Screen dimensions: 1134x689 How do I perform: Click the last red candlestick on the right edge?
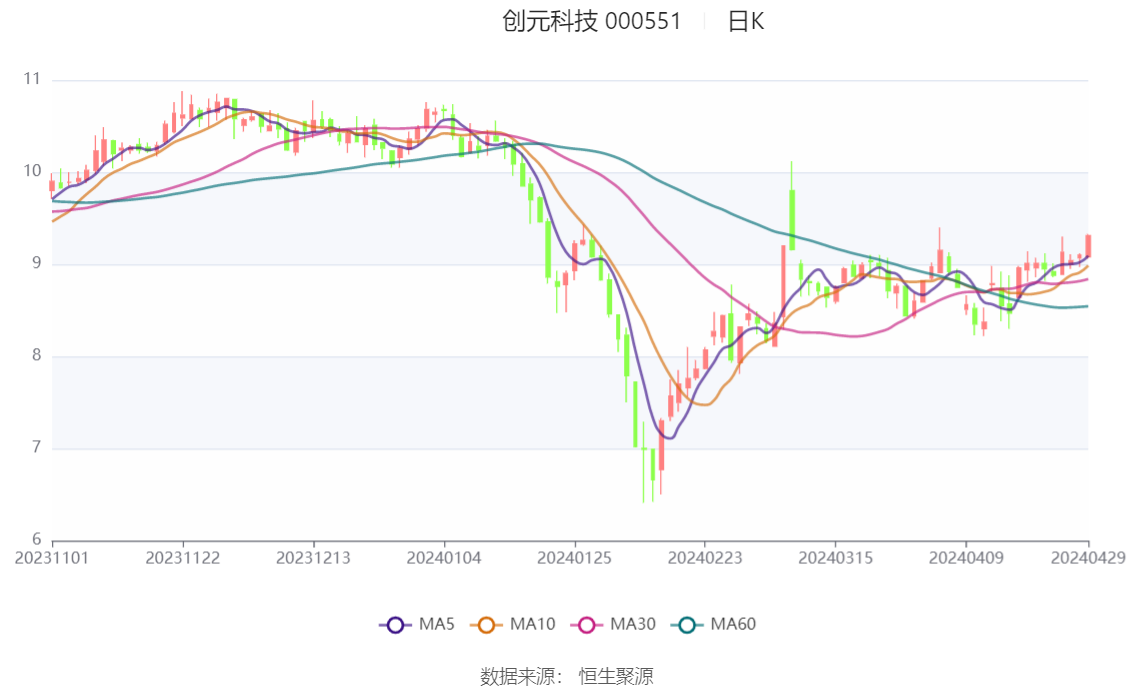coord(1088,246)
